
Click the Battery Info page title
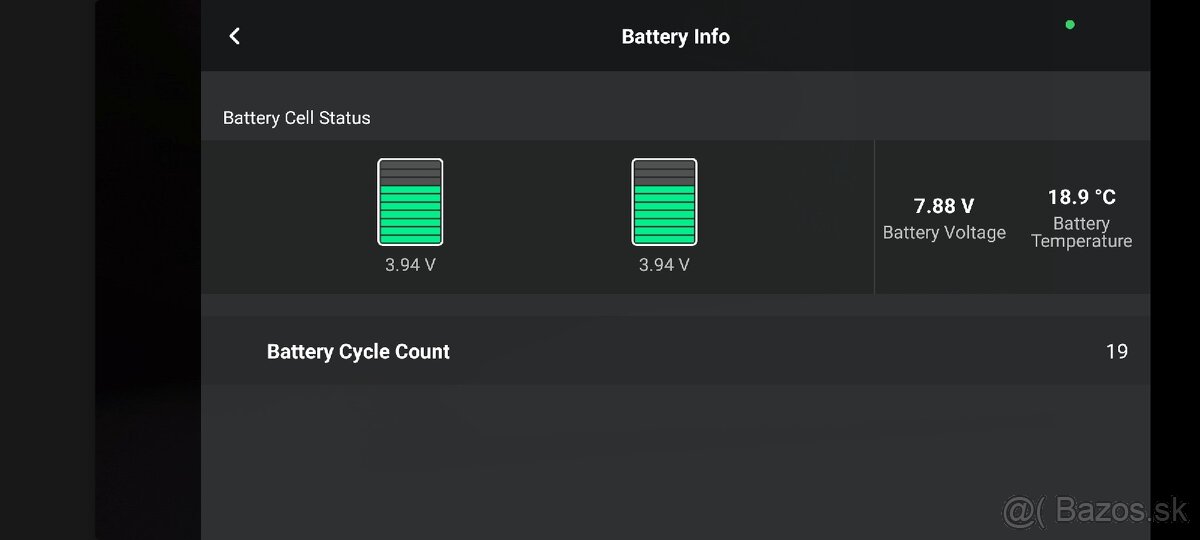(675, 36)
